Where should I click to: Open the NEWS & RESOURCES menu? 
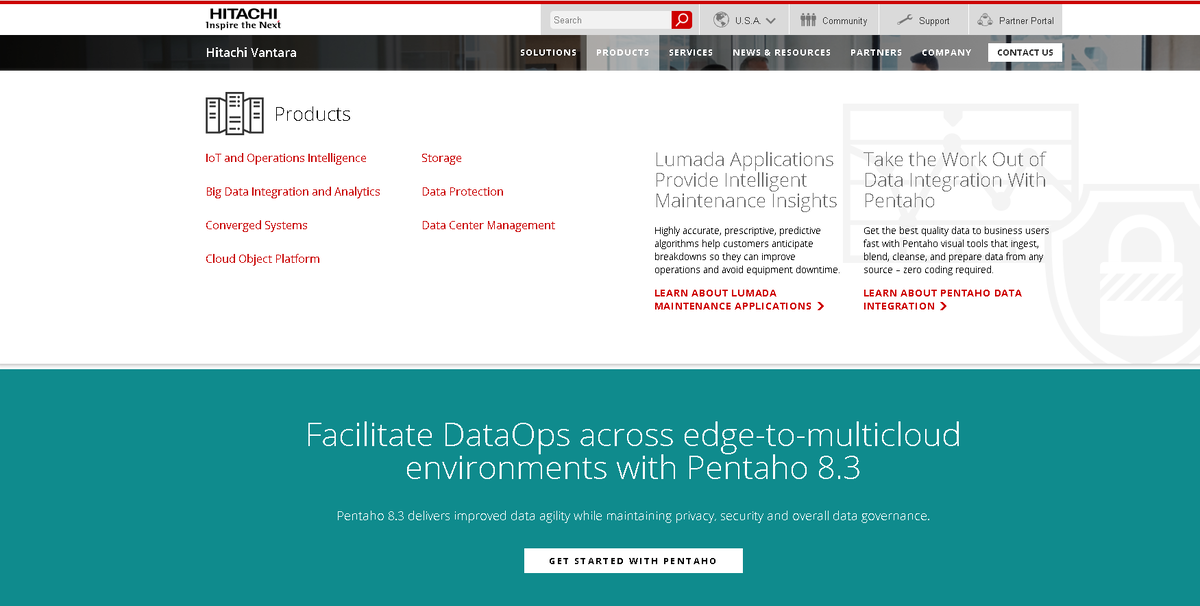(x=781, y=52)
